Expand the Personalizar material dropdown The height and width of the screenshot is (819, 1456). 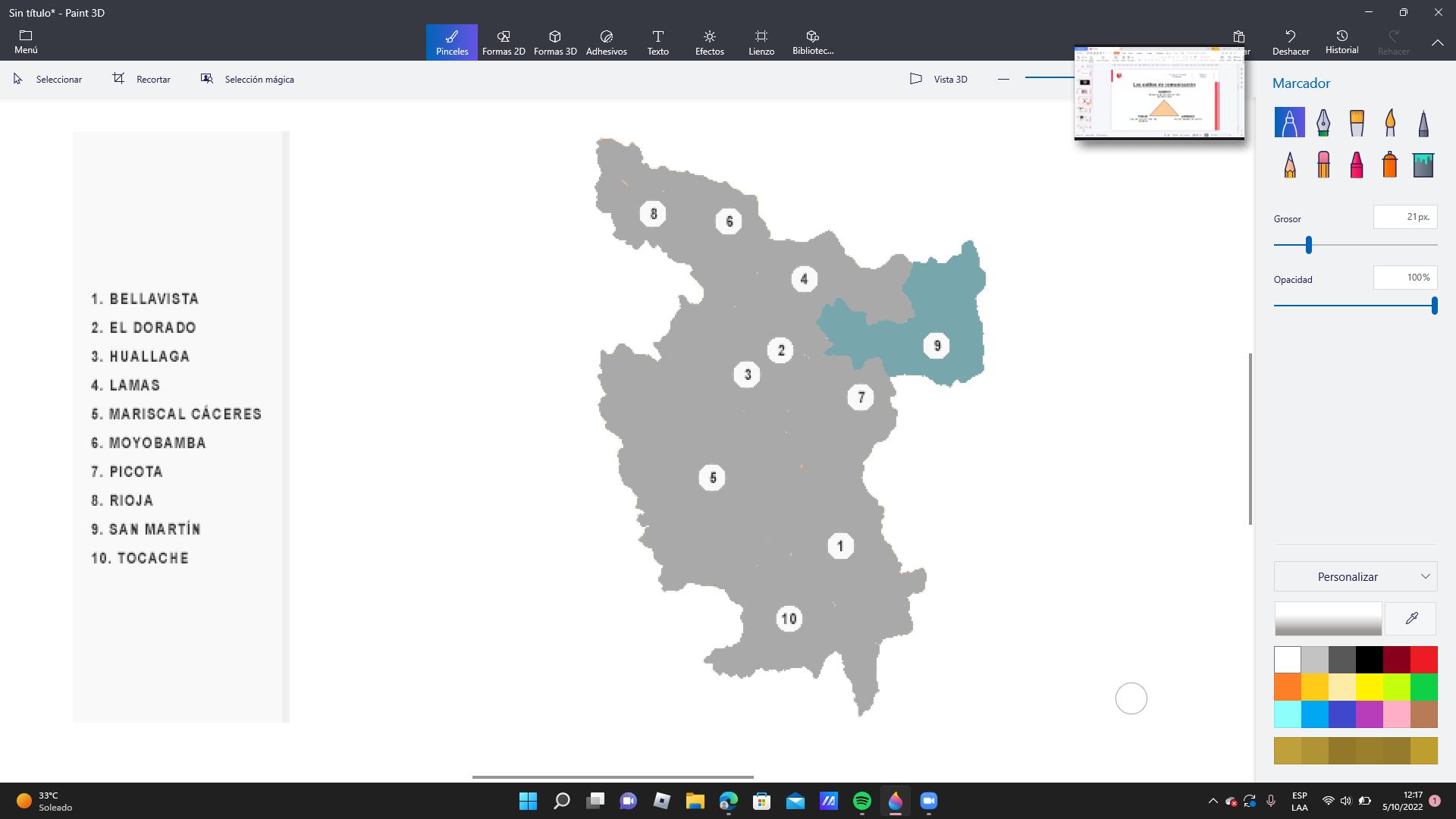(x=1355, y=576)
